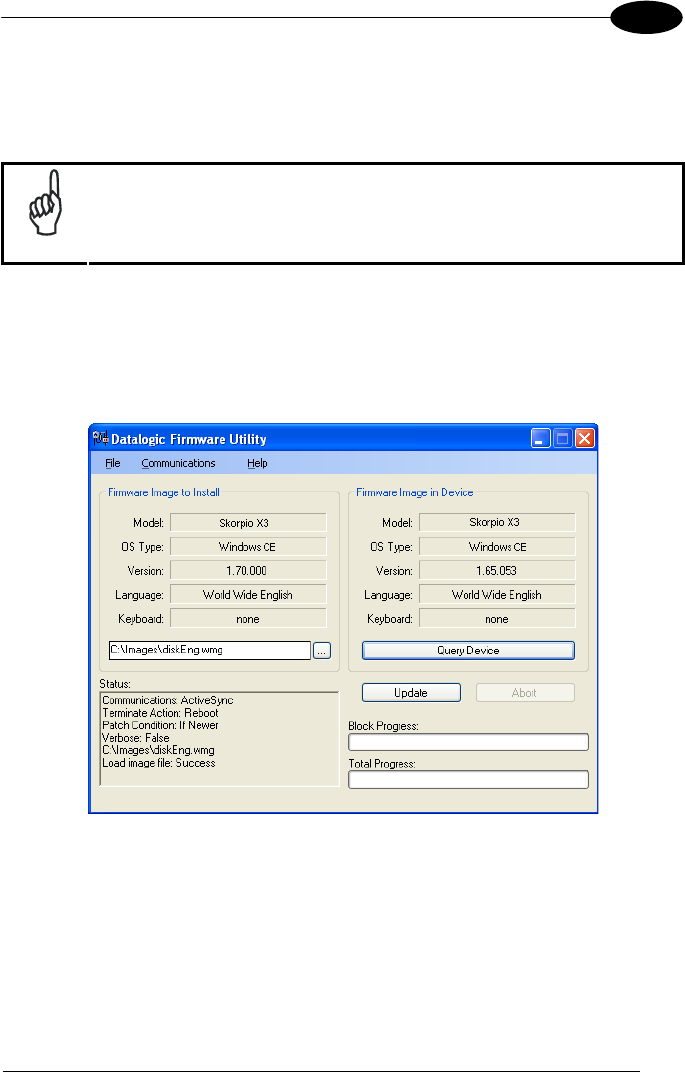Click install image Language World Wide English
The height and width of the screenshot is (1072, 685).
click(x=248, y=595)
